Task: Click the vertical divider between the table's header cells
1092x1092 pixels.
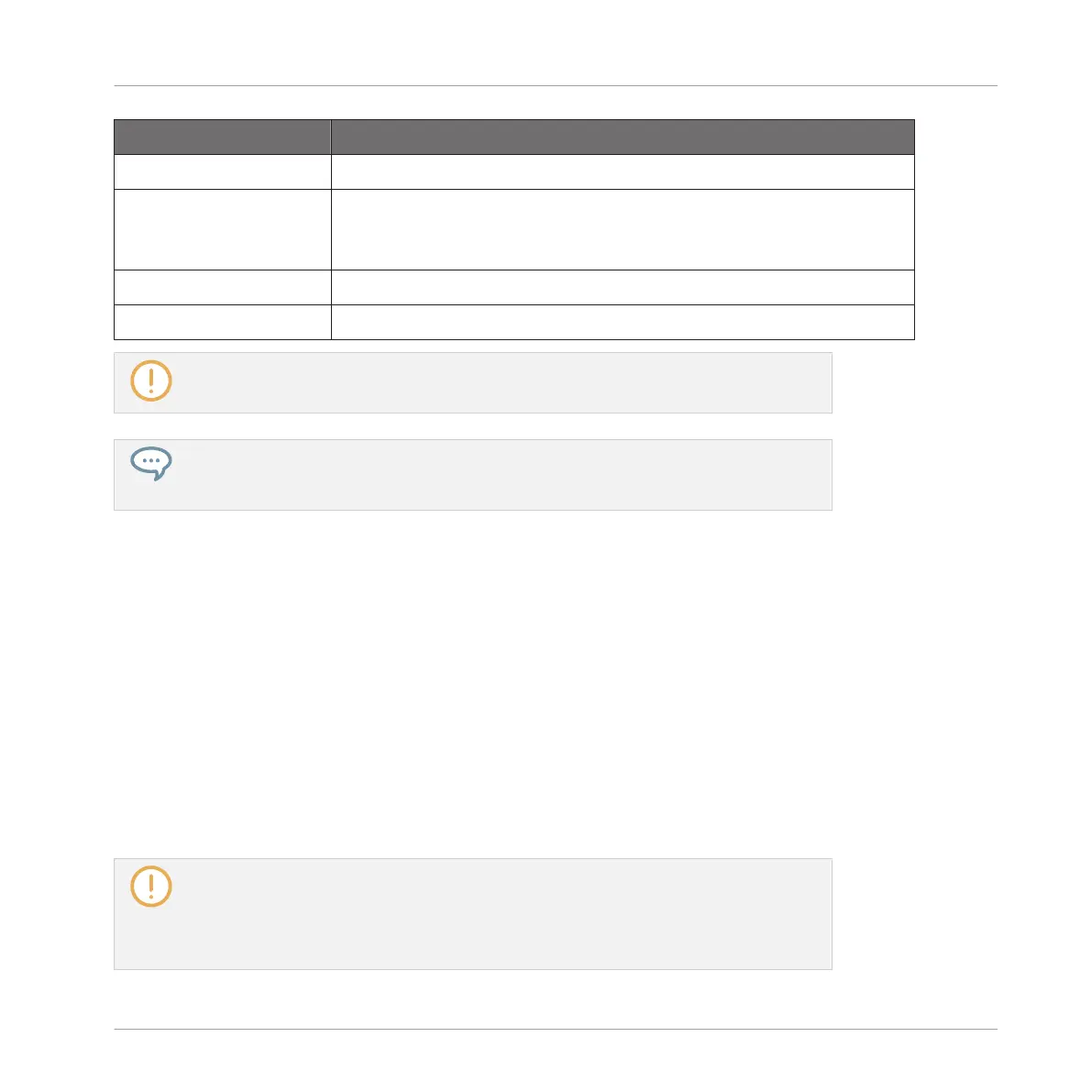Action: 331,138
